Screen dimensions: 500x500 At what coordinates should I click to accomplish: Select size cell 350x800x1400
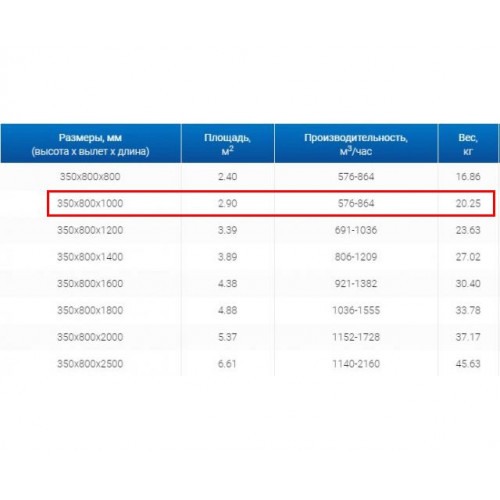click(x=90, y=257)
